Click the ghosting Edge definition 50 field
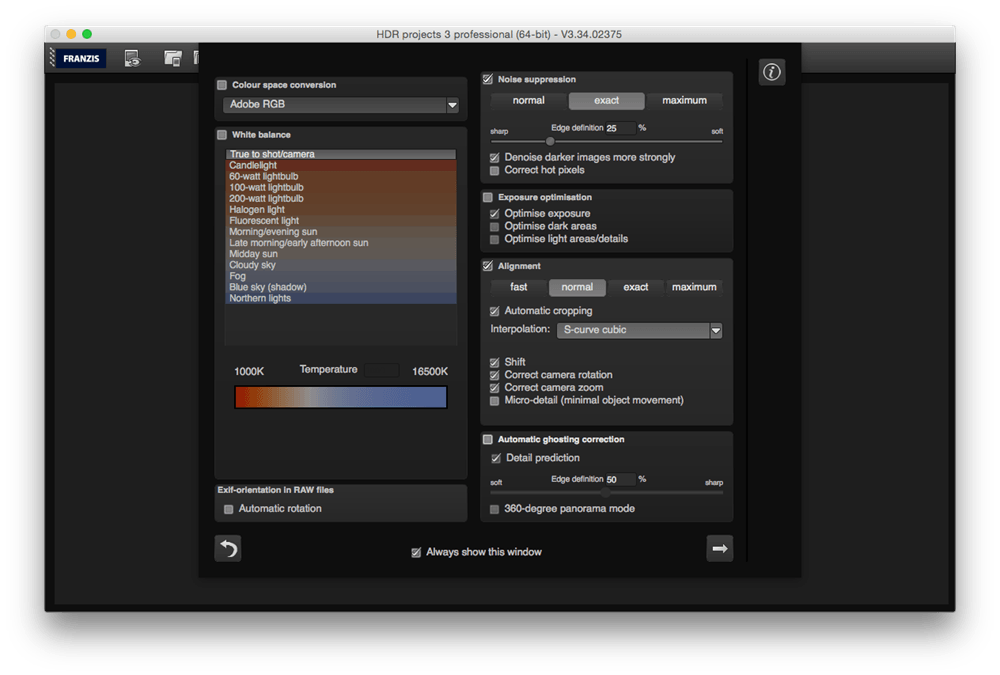Screen dimensions: 1000x675 pos(620,479)
